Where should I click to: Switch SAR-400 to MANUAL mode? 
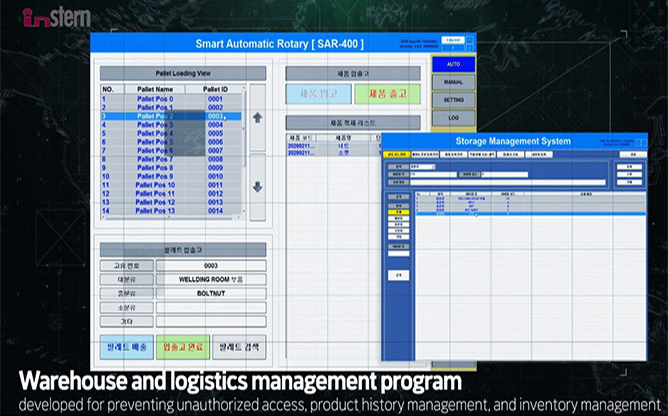pos(453,82)
